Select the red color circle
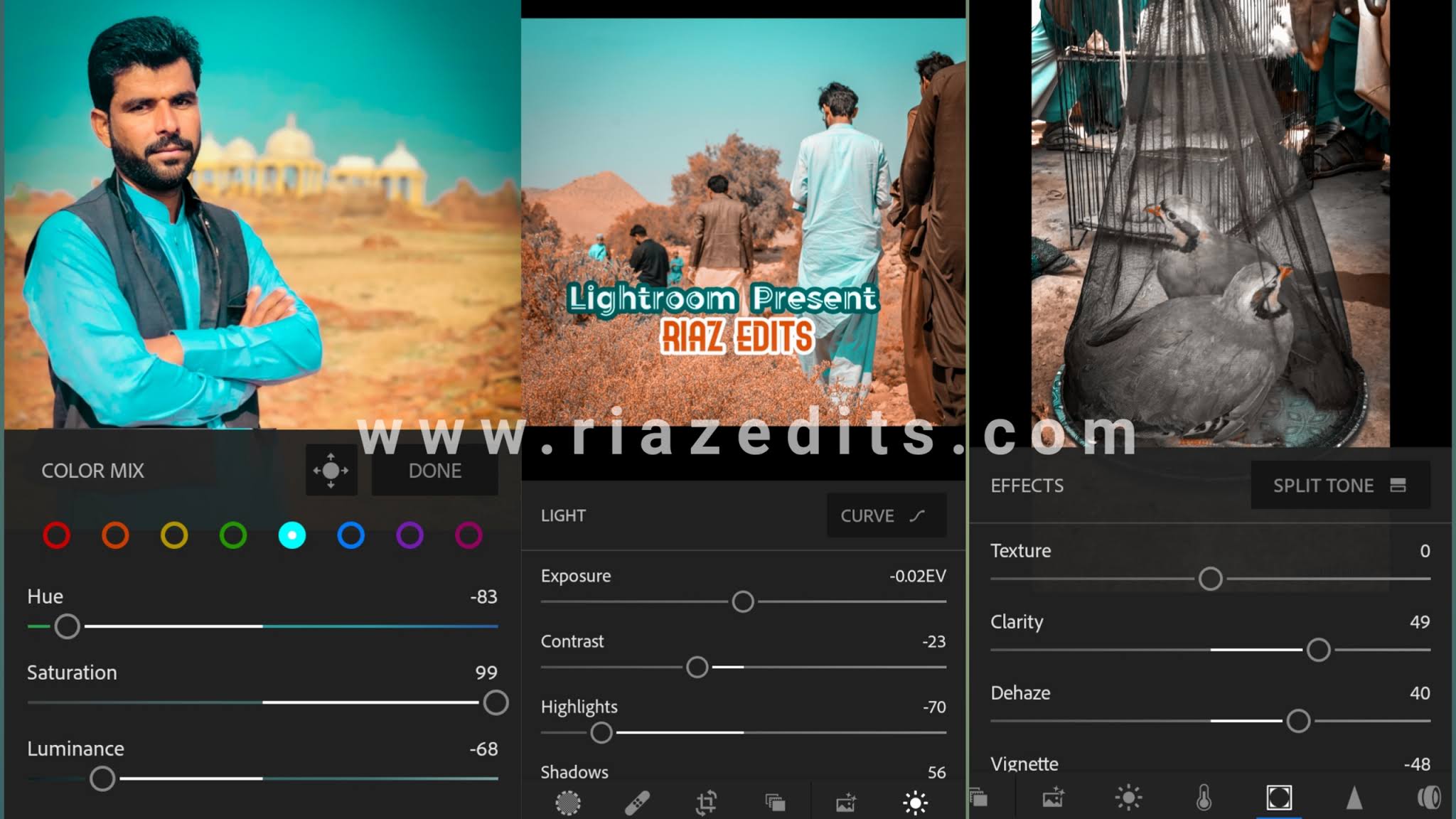The width and height of the screenshot is (1456, 819). (57, 535)
